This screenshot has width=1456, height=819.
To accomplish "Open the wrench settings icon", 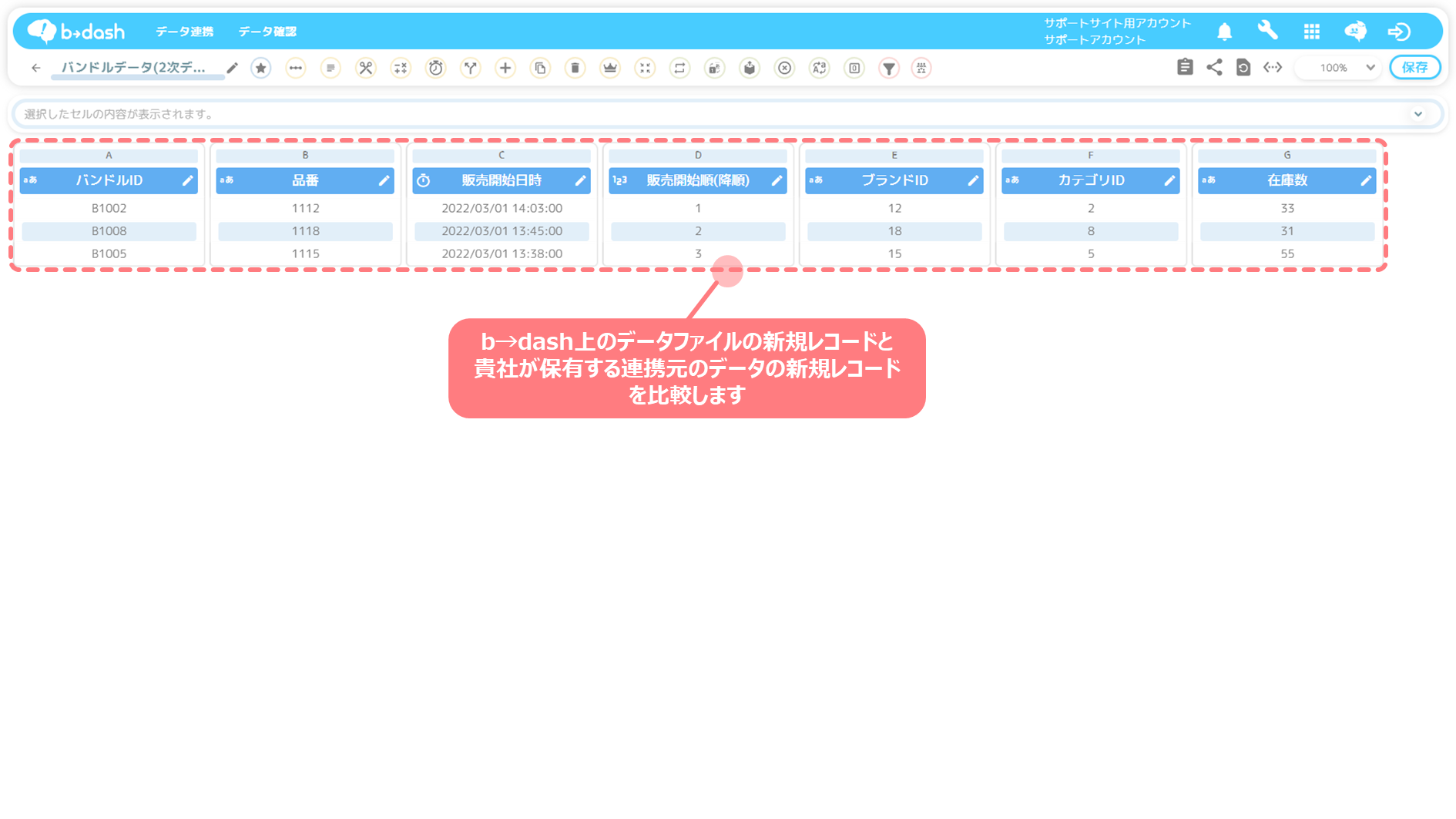I will tap(1267, 31).
